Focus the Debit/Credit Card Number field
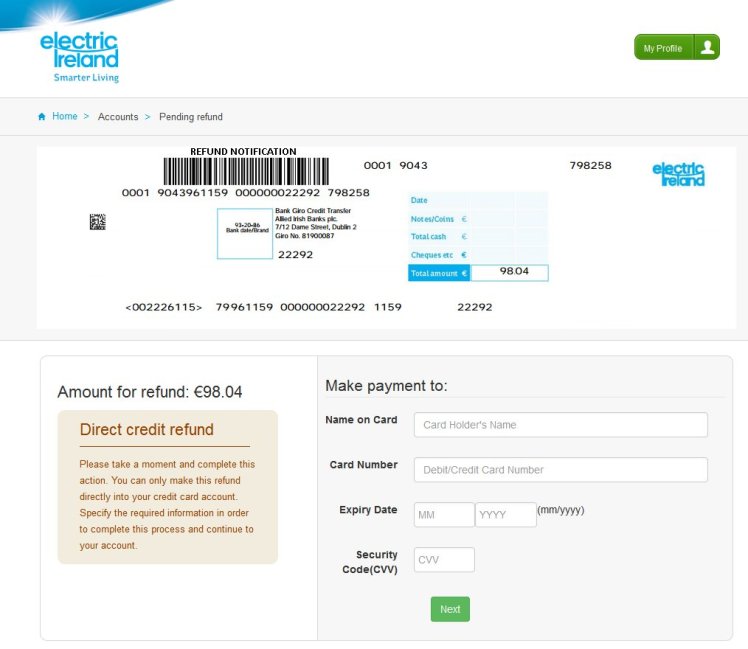This screenshot has width=748, height=649. pos(561,470)
